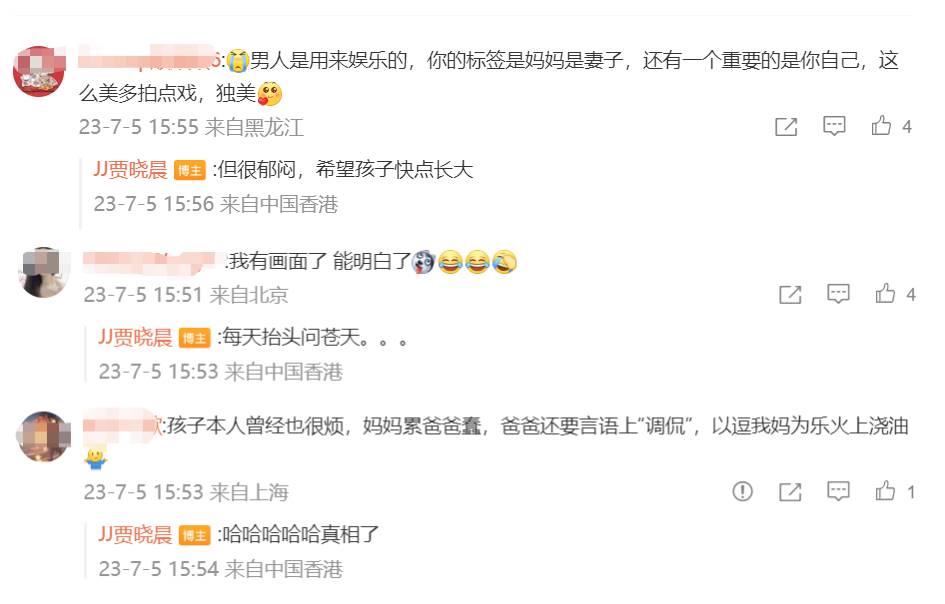Like the 我有画面了 comment from 北京
The width and height of the screenshot is (945, 604).
point(885,293)
